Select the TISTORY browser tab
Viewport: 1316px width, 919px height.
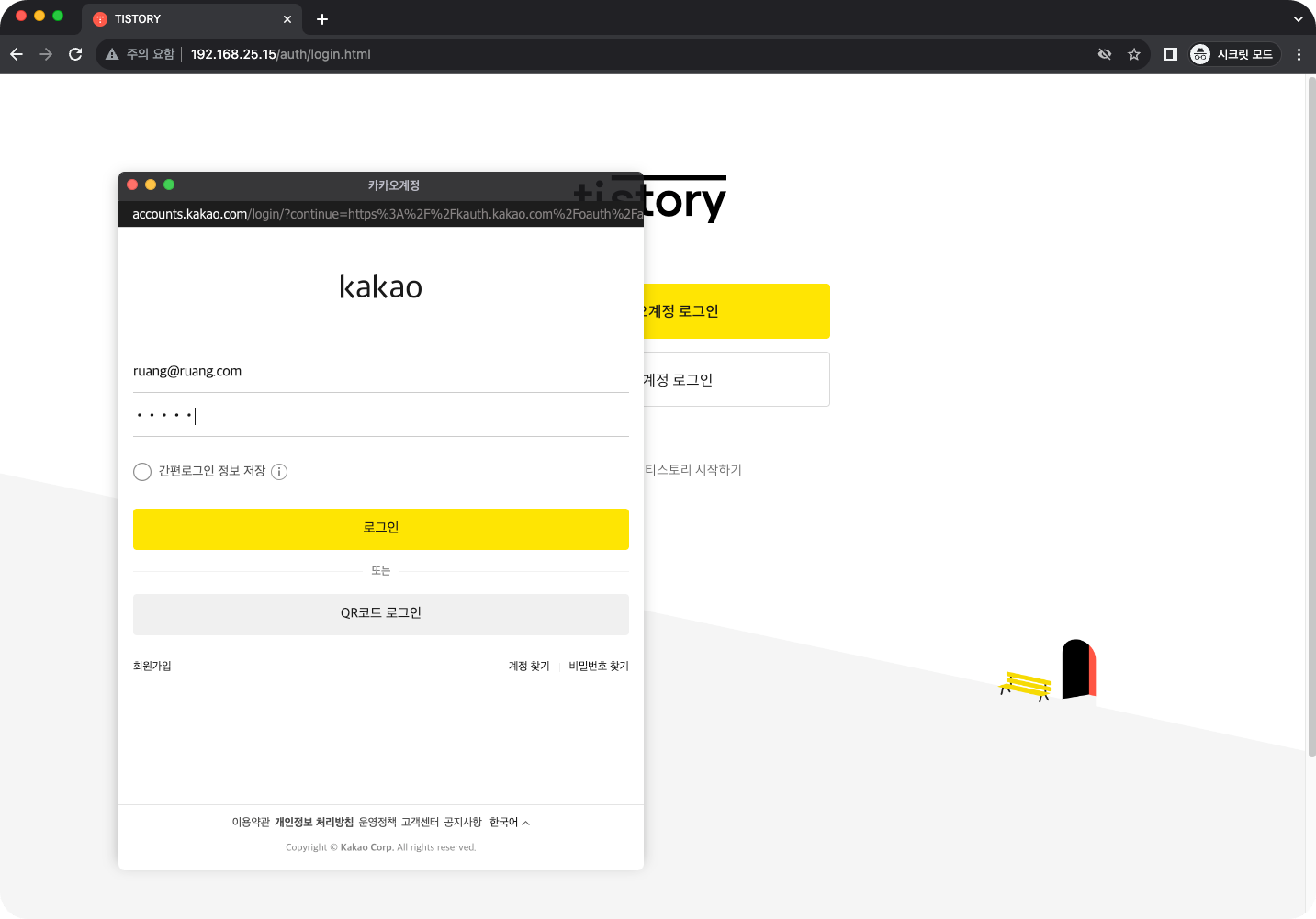tap(193, 19)
